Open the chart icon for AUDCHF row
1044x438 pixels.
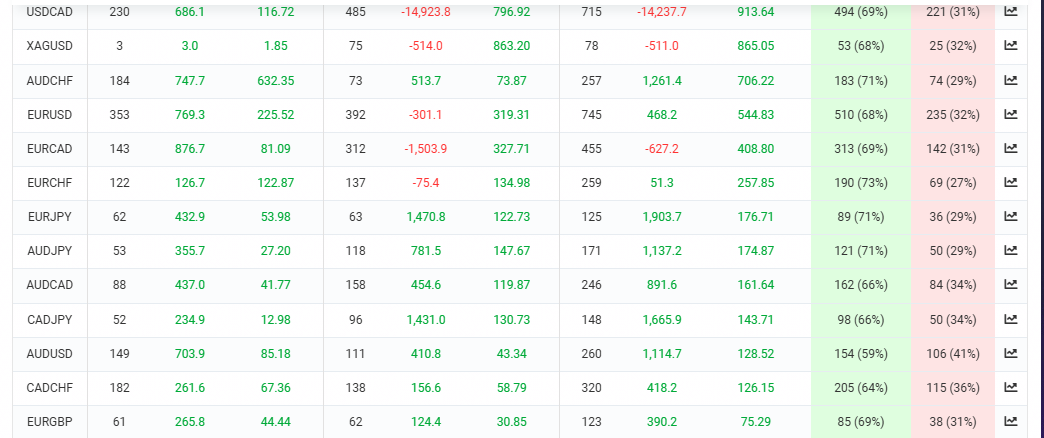pos(1010,81)
